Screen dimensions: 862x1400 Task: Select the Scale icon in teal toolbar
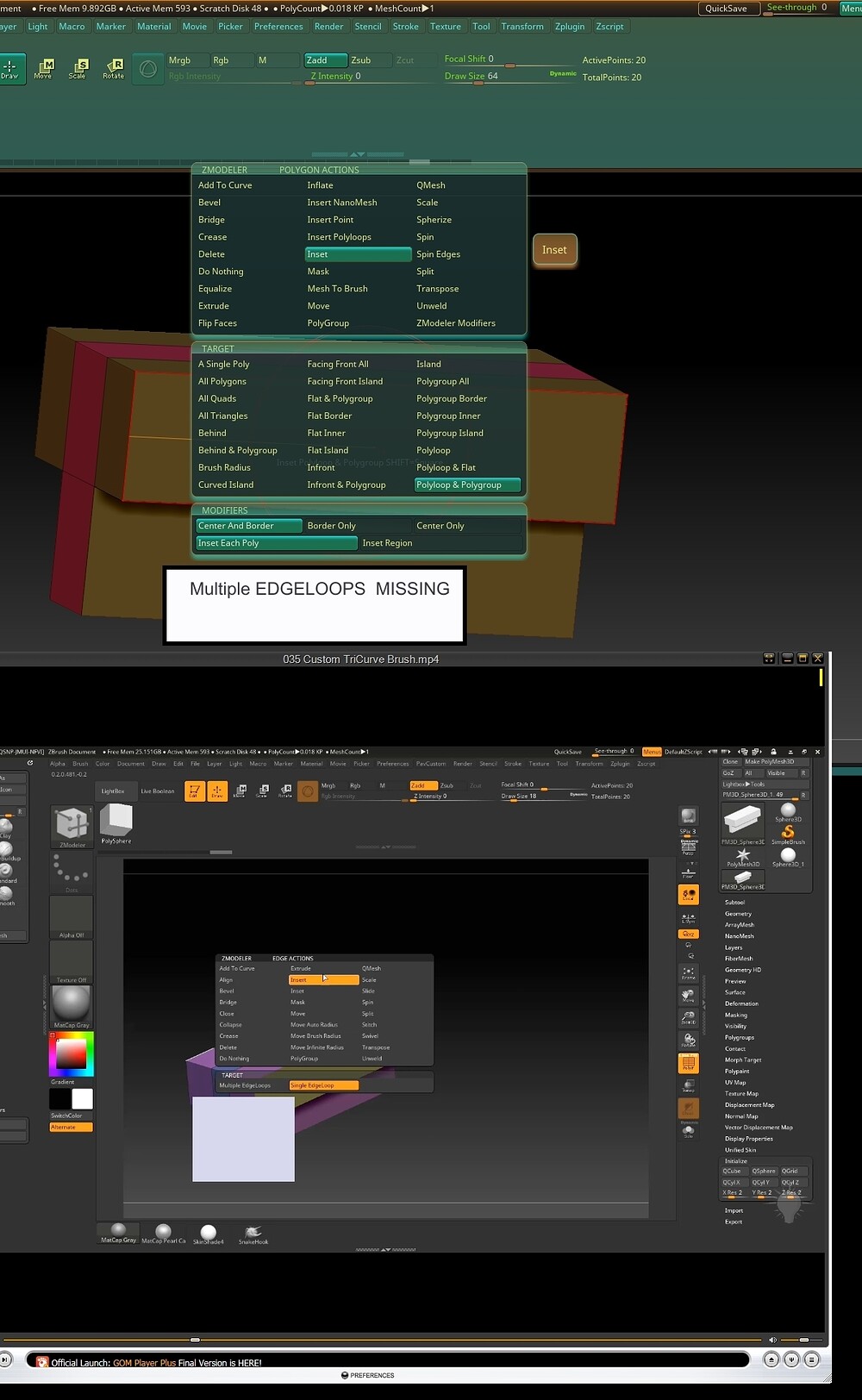tap(78, 69)
